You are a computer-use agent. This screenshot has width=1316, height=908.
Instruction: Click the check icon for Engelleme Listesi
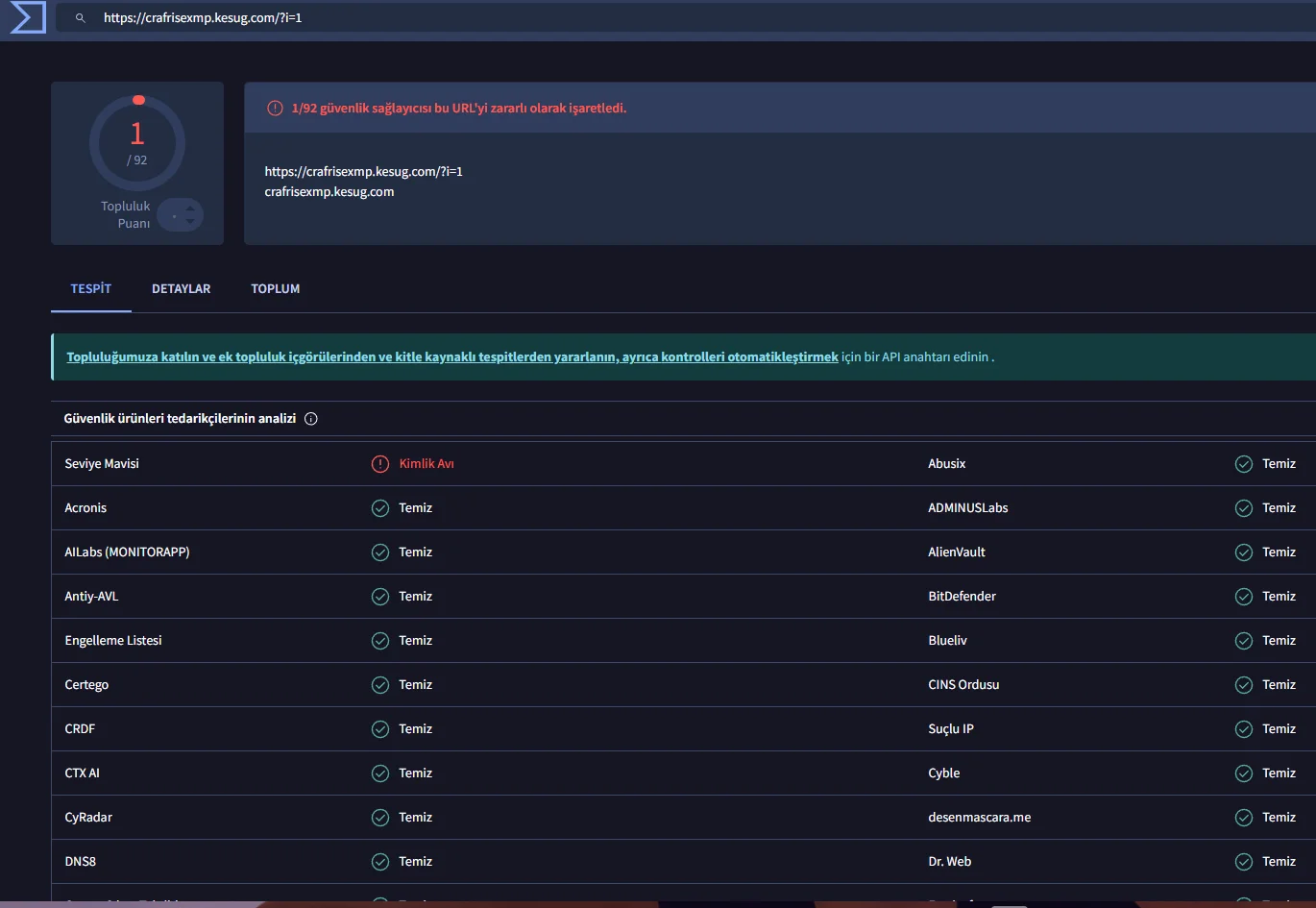tap(380, 641)
